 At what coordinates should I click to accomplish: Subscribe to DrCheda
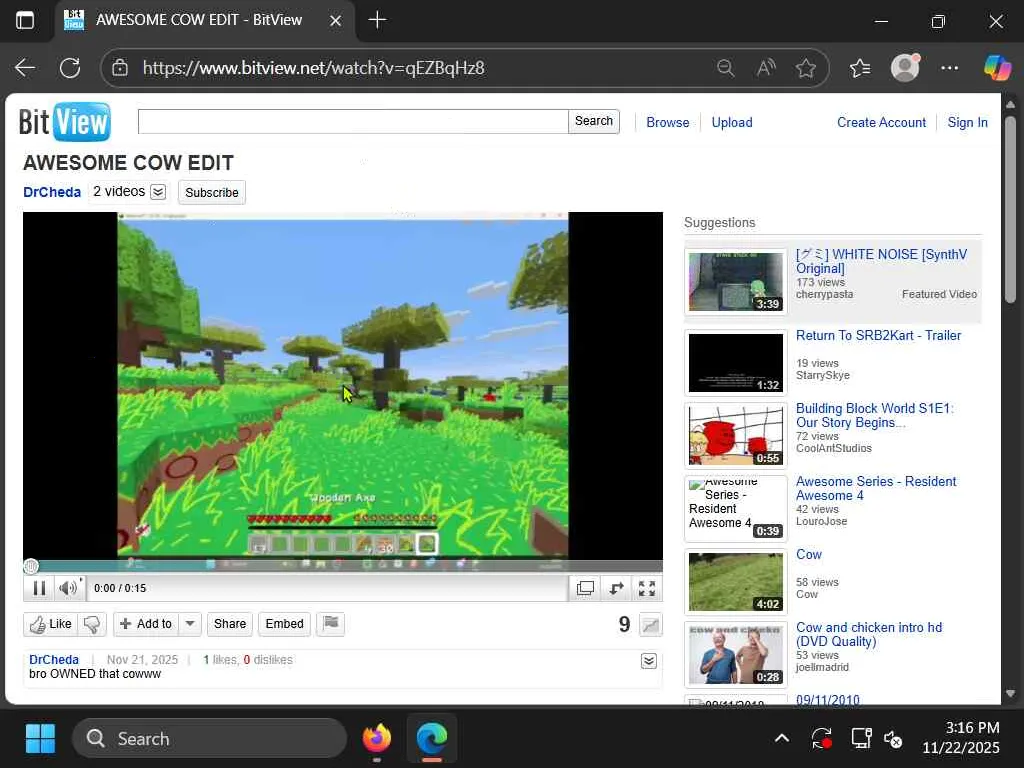coord(212,193)
